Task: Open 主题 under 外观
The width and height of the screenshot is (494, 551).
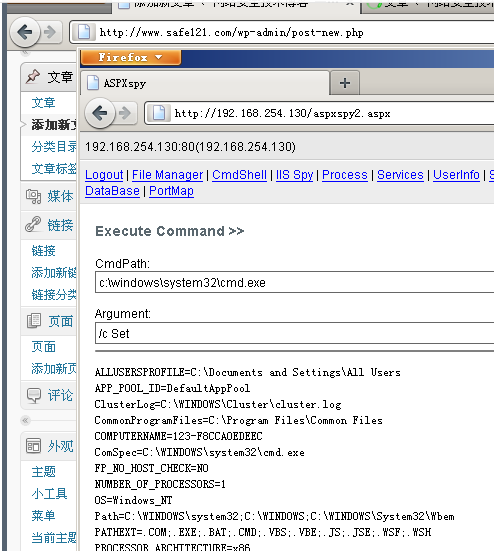Action: [x=44, y=472]
